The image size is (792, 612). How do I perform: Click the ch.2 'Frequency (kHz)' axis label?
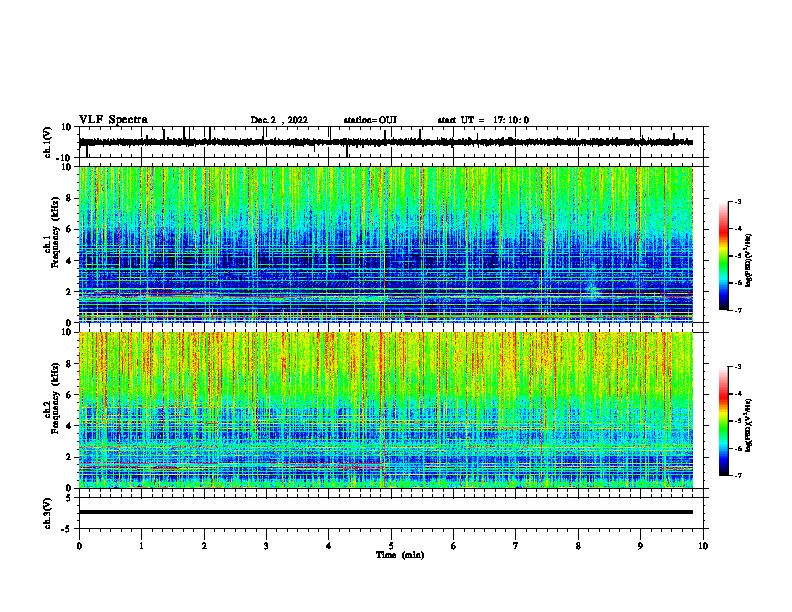click(x=56, y=398)
